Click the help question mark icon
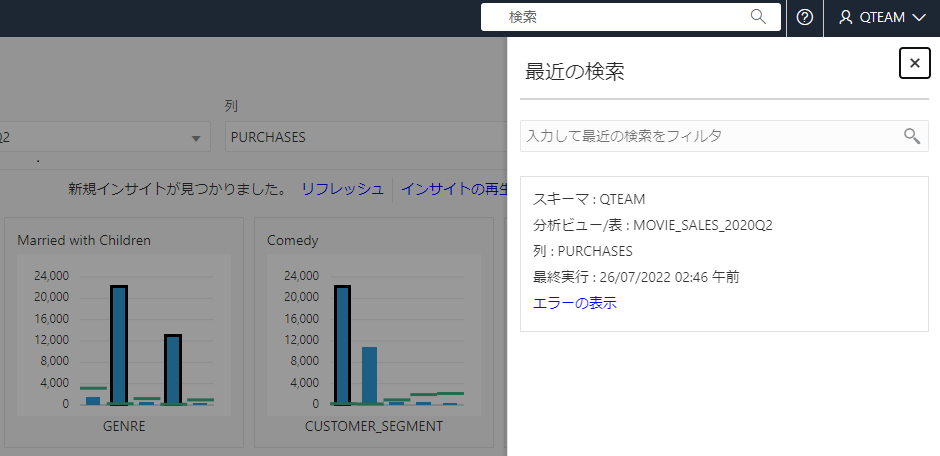This screenshot has height=456, width=940. click(x=805, y=17)
